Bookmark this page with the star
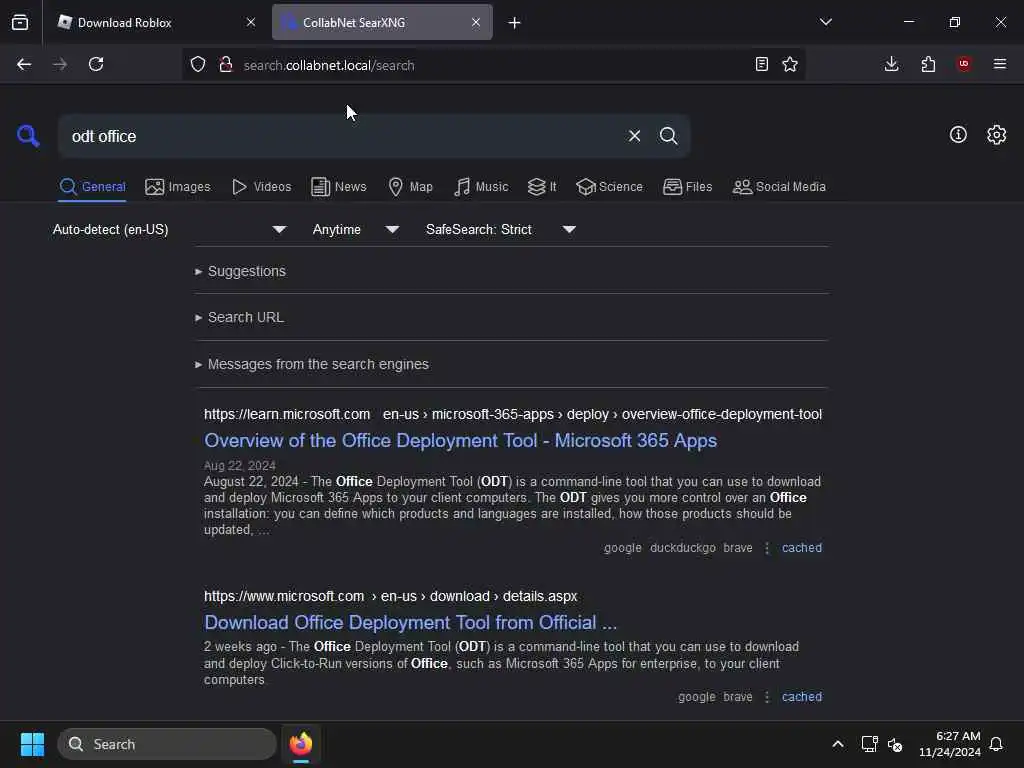 point(790,64)
